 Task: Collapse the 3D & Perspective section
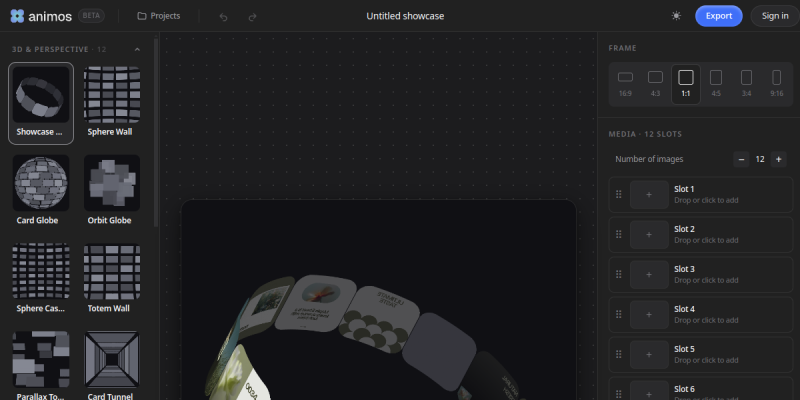pyautogui.click(x=137, y=49)
